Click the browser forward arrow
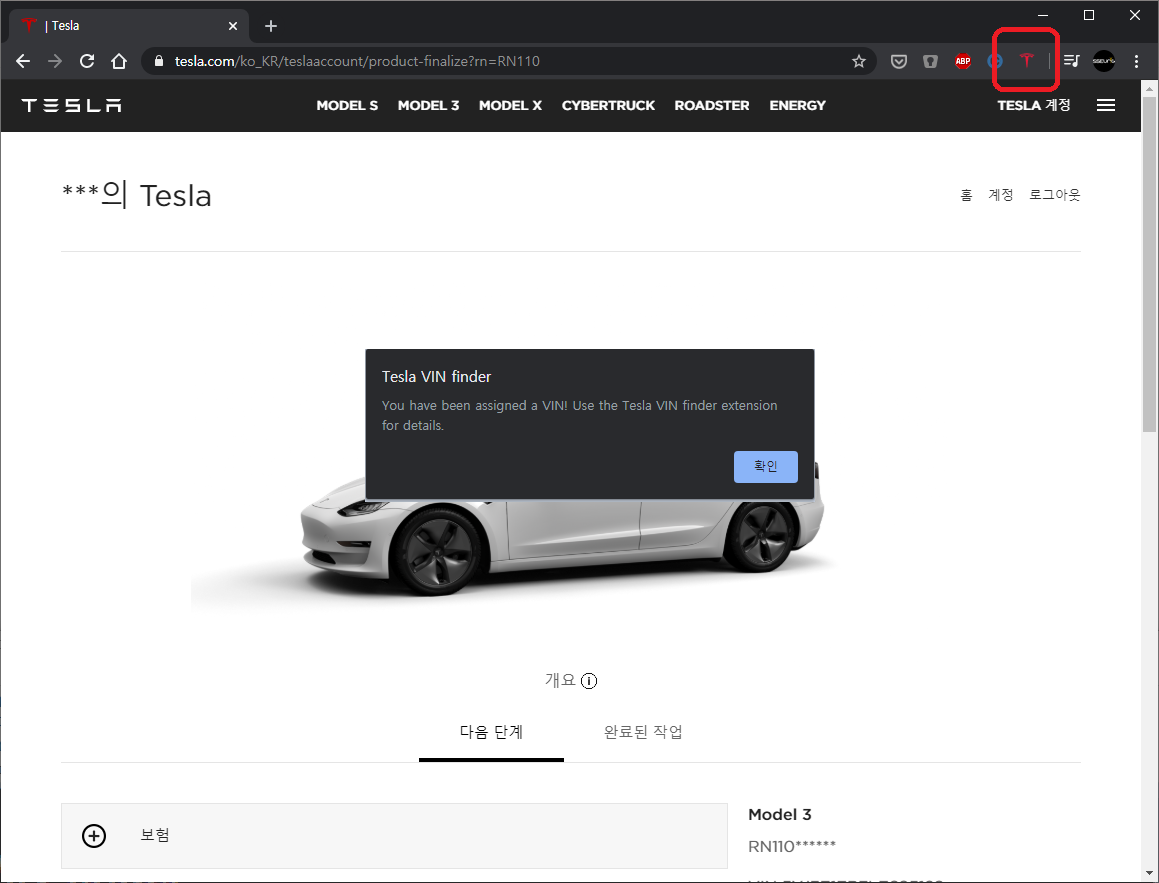1159x883 pixels. pos(55,61)
